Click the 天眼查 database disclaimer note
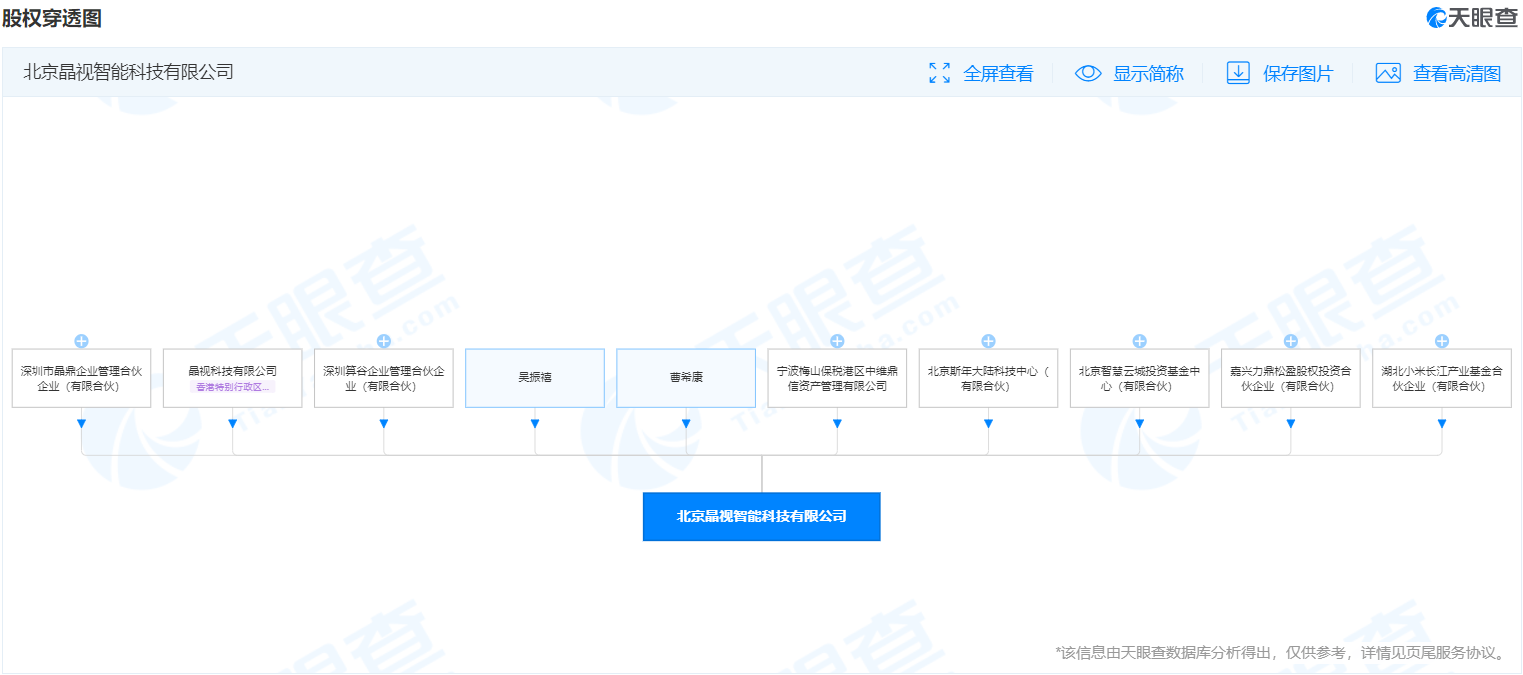The height and width of the screenshot is (675, 1523). 1280,653
